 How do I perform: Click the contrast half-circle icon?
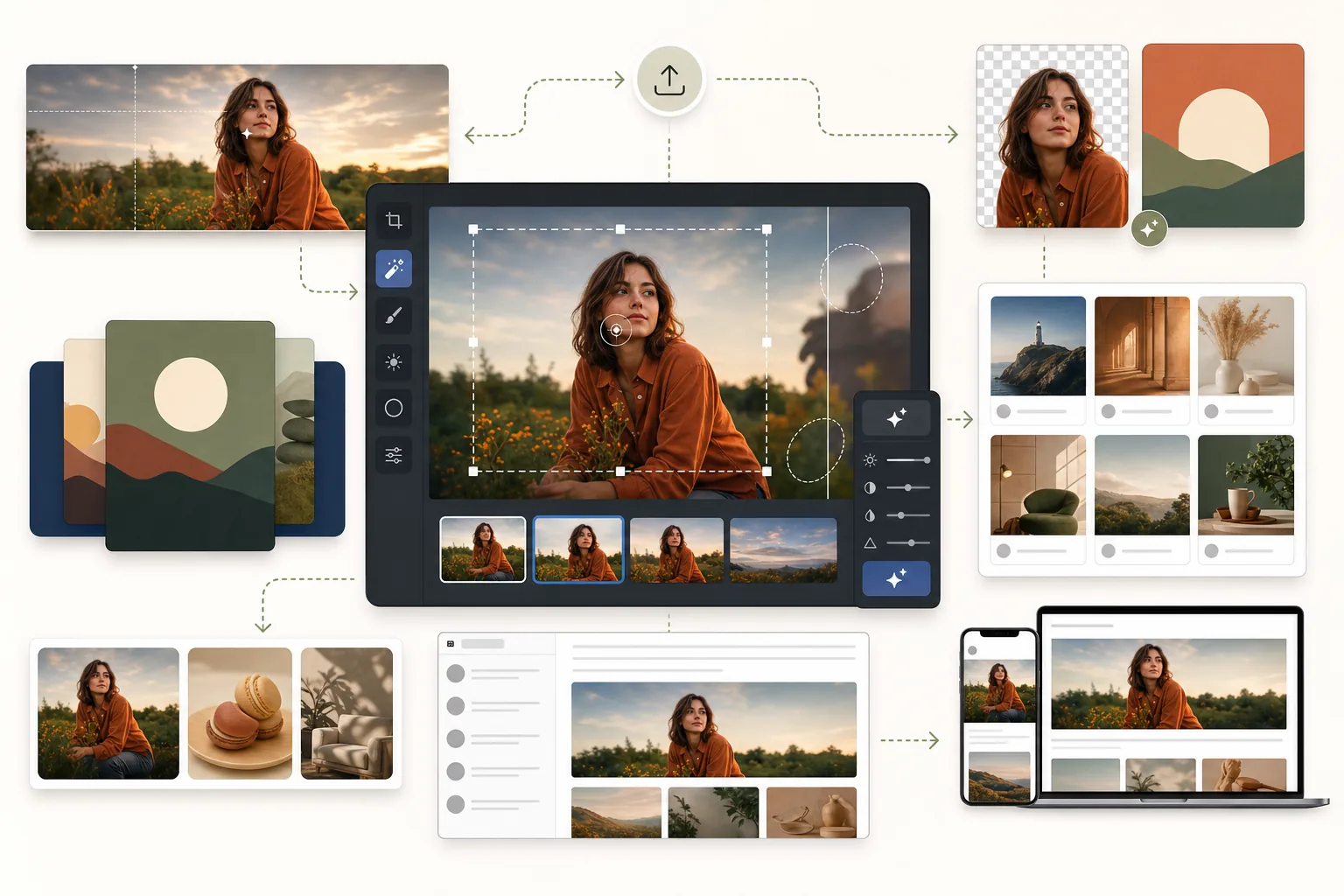(x=870, y=487)
